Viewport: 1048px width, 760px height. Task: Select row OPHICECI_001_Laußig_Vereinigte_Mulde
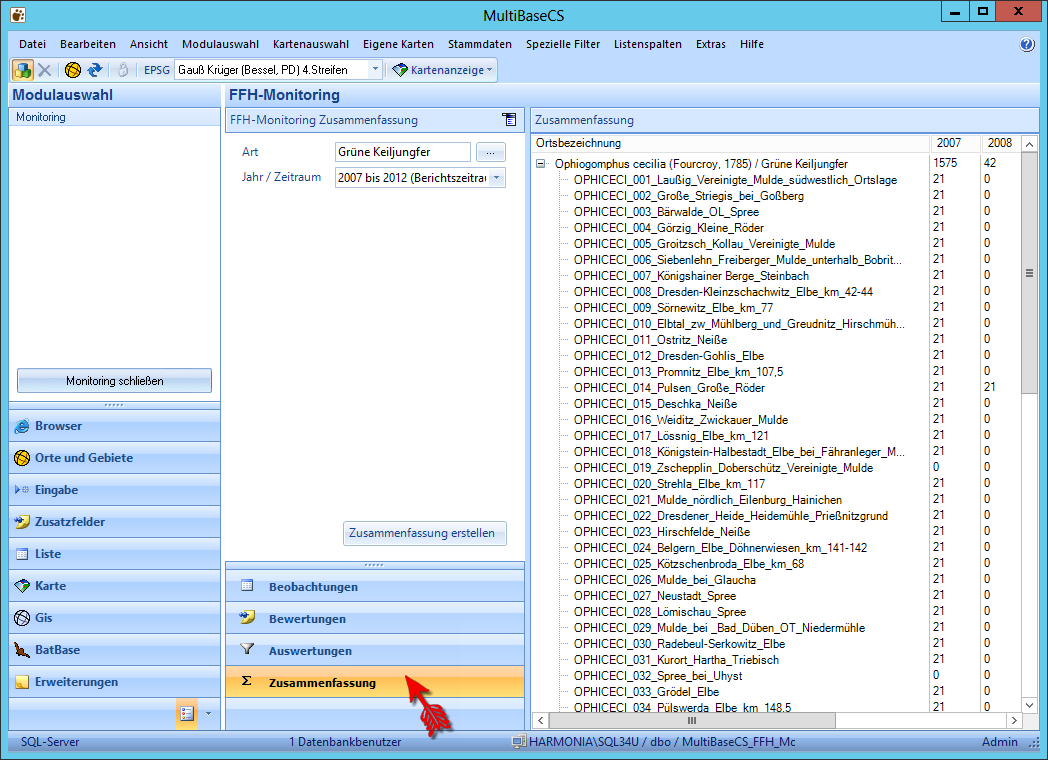click(735, 180)
